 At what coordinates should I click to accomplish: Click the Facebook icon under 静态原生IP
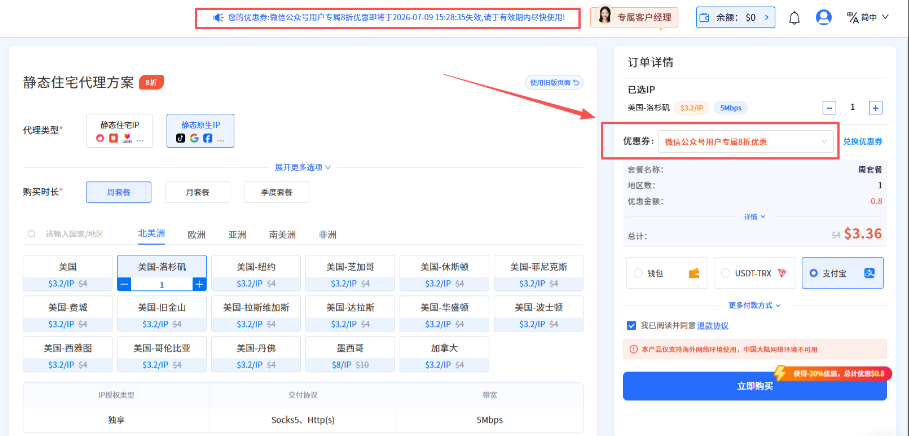(x=208, y=138)
